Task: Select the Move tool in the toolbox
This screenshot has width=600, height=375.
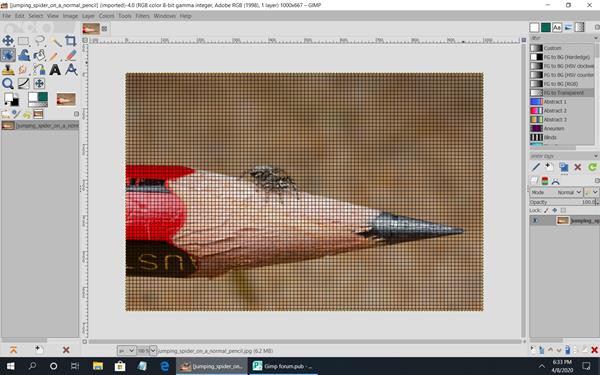Action: (x=8, y=41)
